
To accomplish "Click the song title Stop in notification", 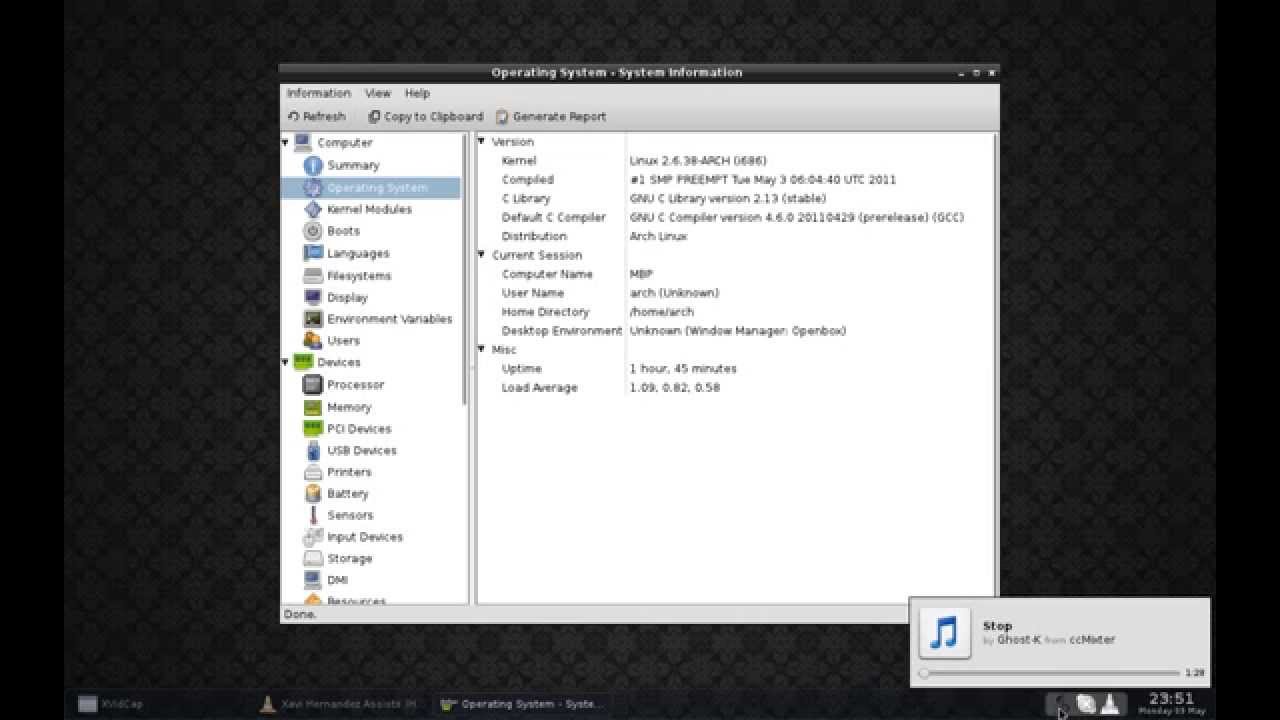I will click(x=997, y=626).
